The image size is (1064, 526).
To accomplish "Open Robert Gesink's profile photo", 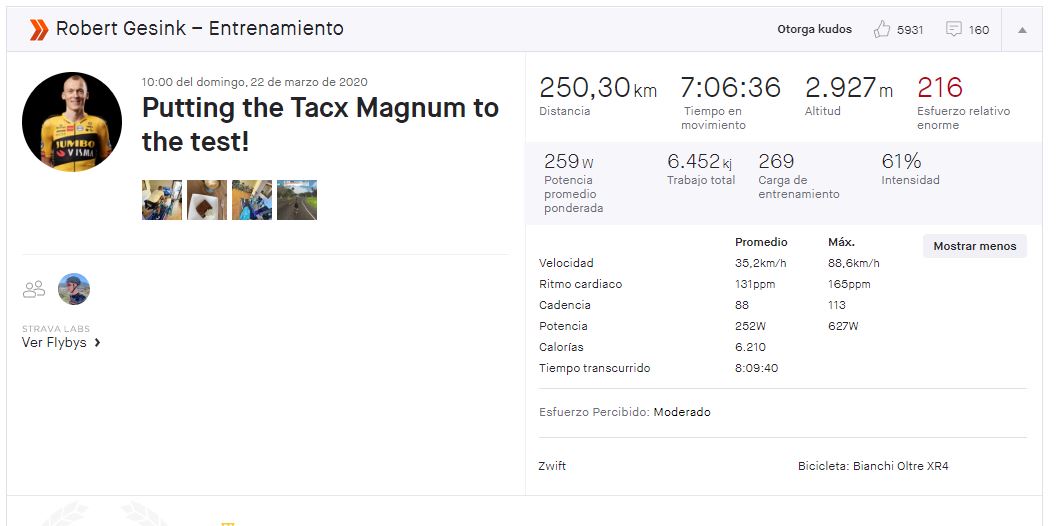I will tap(72, 121).
